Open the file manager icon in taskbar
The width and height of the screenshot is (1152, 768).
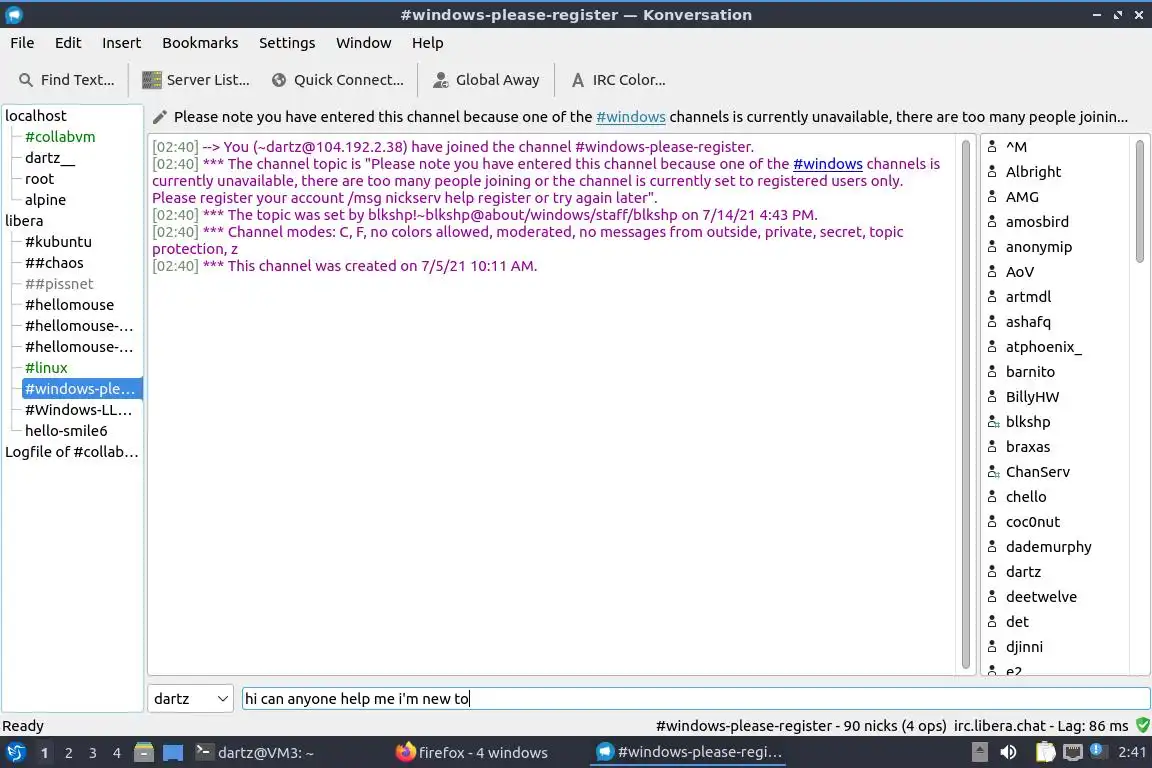point(144,753)
